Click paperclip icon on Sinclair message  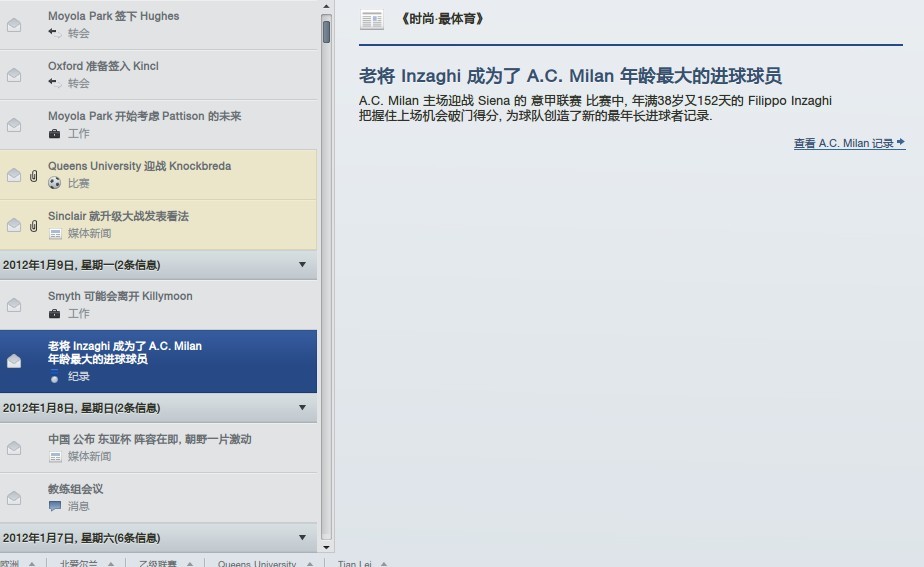click(x=34, y=226)
